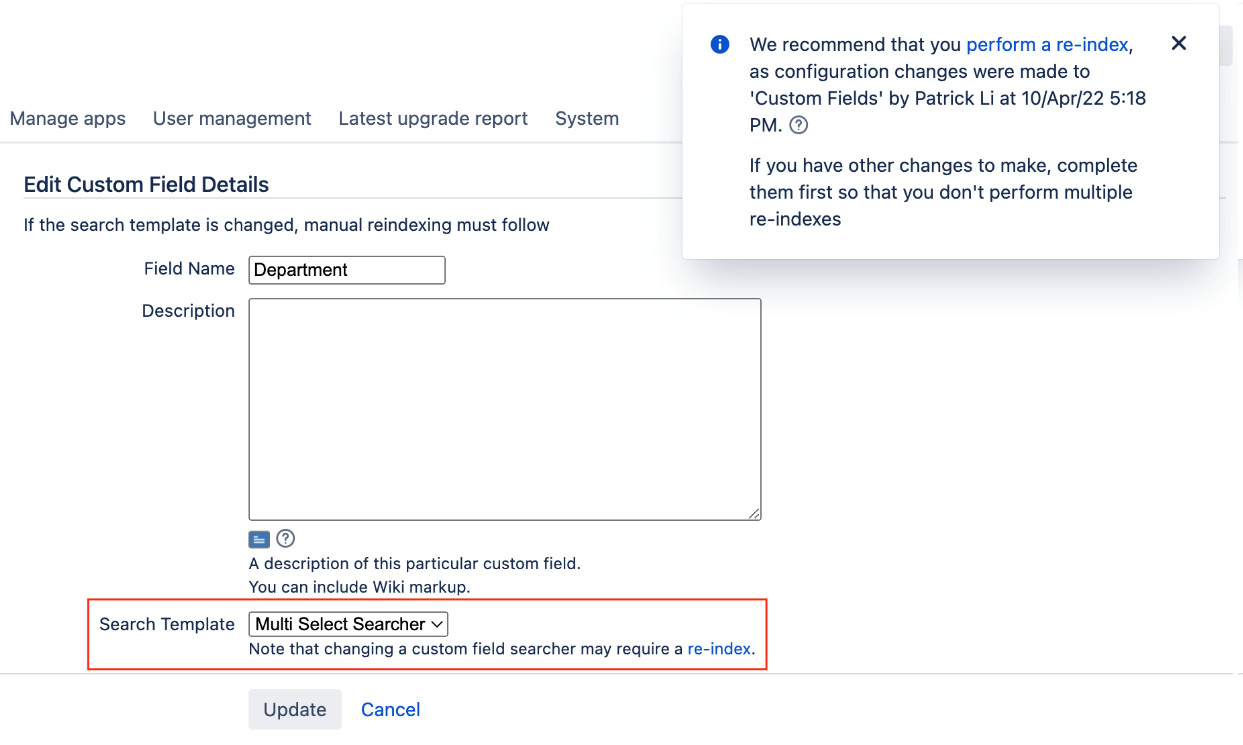Open User management section

232,118
